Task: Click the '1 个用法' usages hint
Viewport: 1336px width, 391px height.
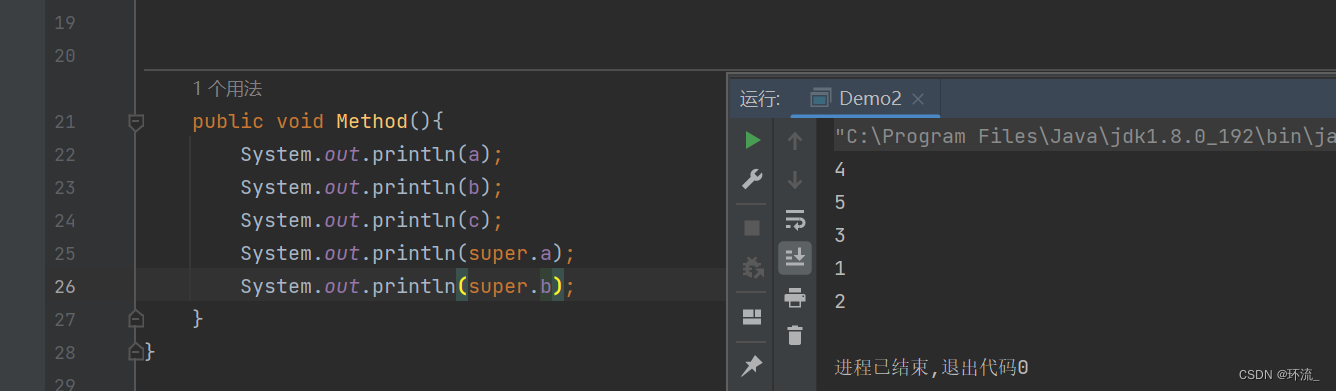Action: click(227, 89)
